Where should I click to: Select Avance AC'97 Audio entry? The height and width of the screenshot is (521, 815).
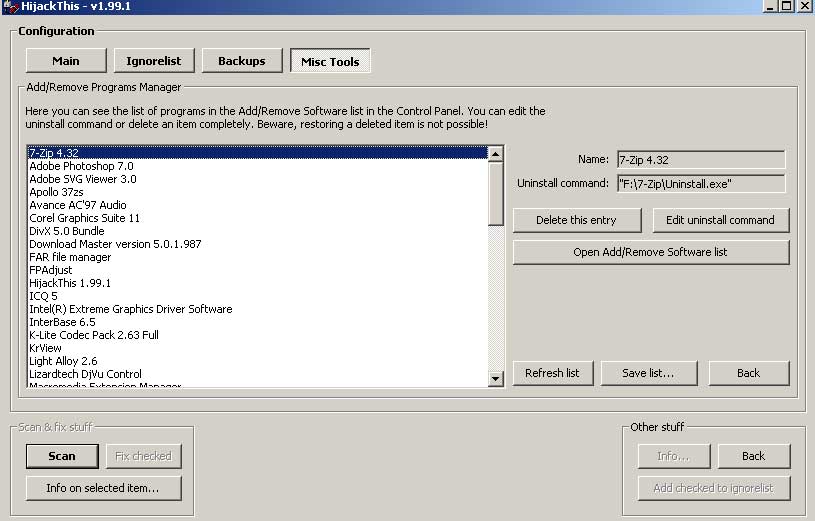[x=258, y=205]
